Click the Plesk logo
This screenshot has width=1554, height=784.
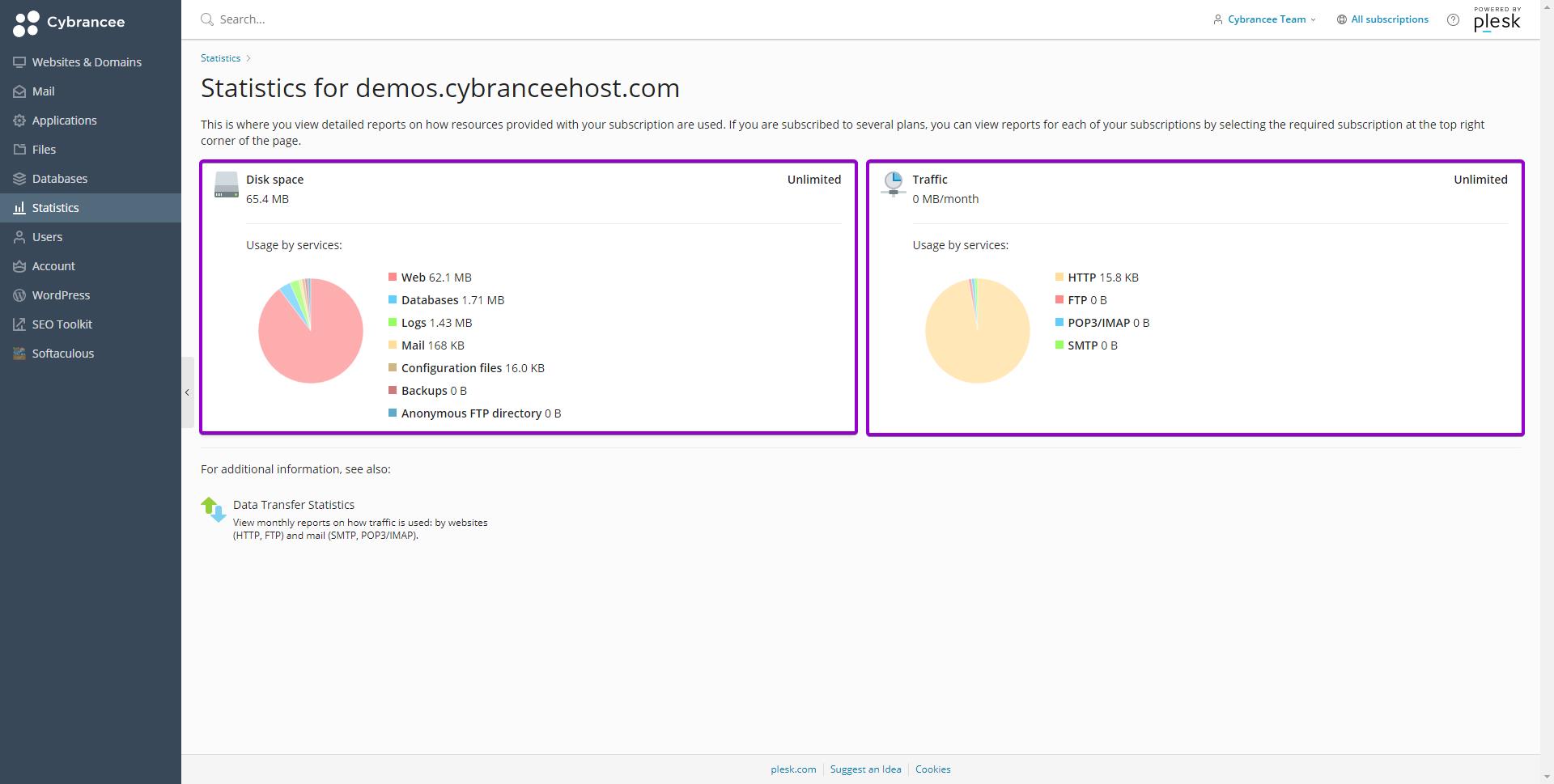(1497, 19)
